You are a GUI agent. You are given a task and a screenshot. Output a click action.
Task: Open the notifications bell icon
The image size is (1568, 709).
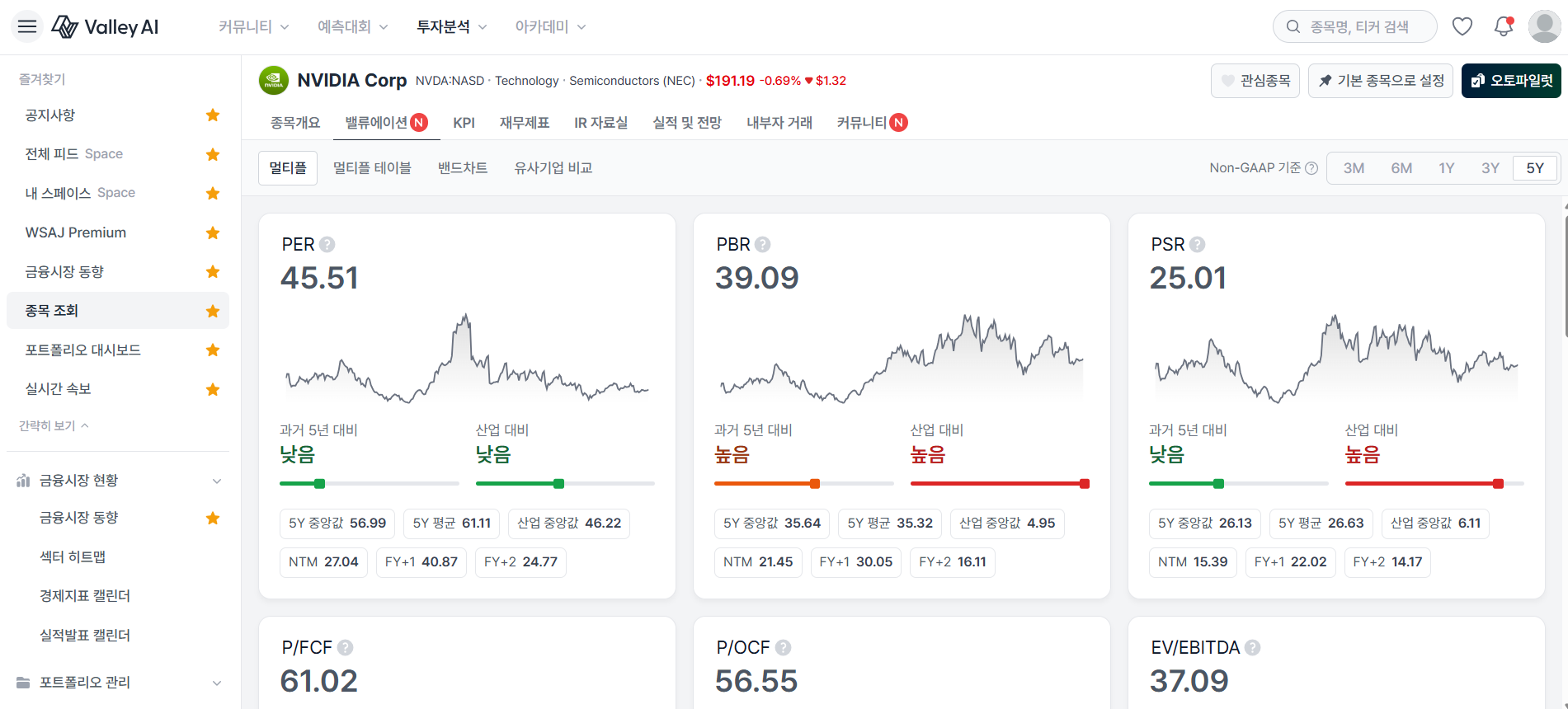pos(1504,26)
